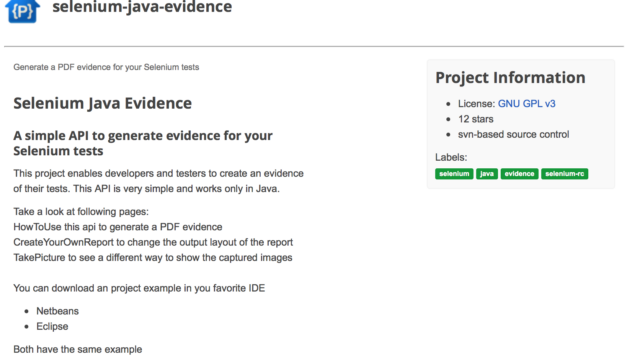The width and height of the screenshot is (640, 360).
Task: Click the 'Generate a PDF evidence' summary text
Action: coord(106,67)
